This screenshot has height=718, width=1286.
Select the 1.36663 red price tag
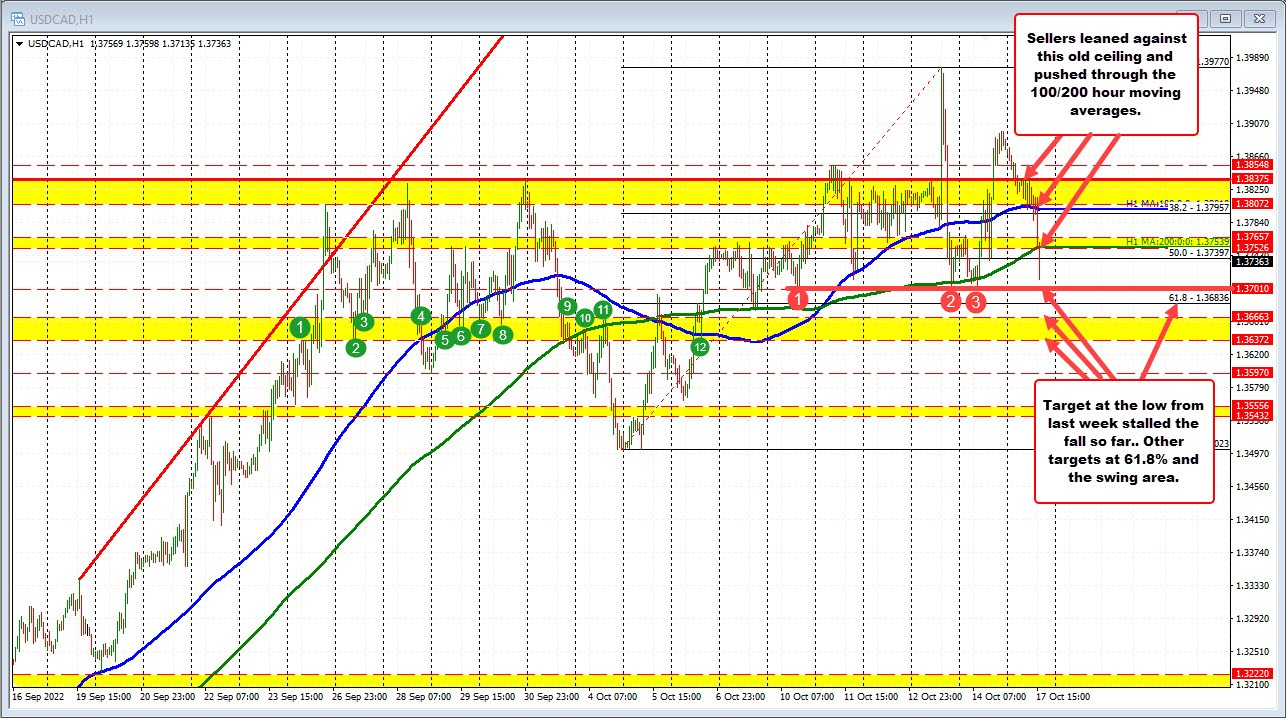1253,317
